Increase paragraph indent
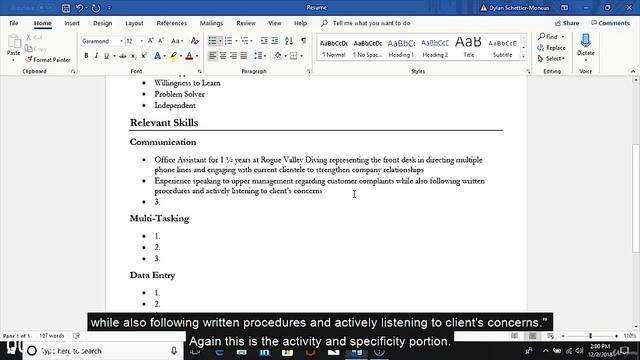 pos(275,41)
